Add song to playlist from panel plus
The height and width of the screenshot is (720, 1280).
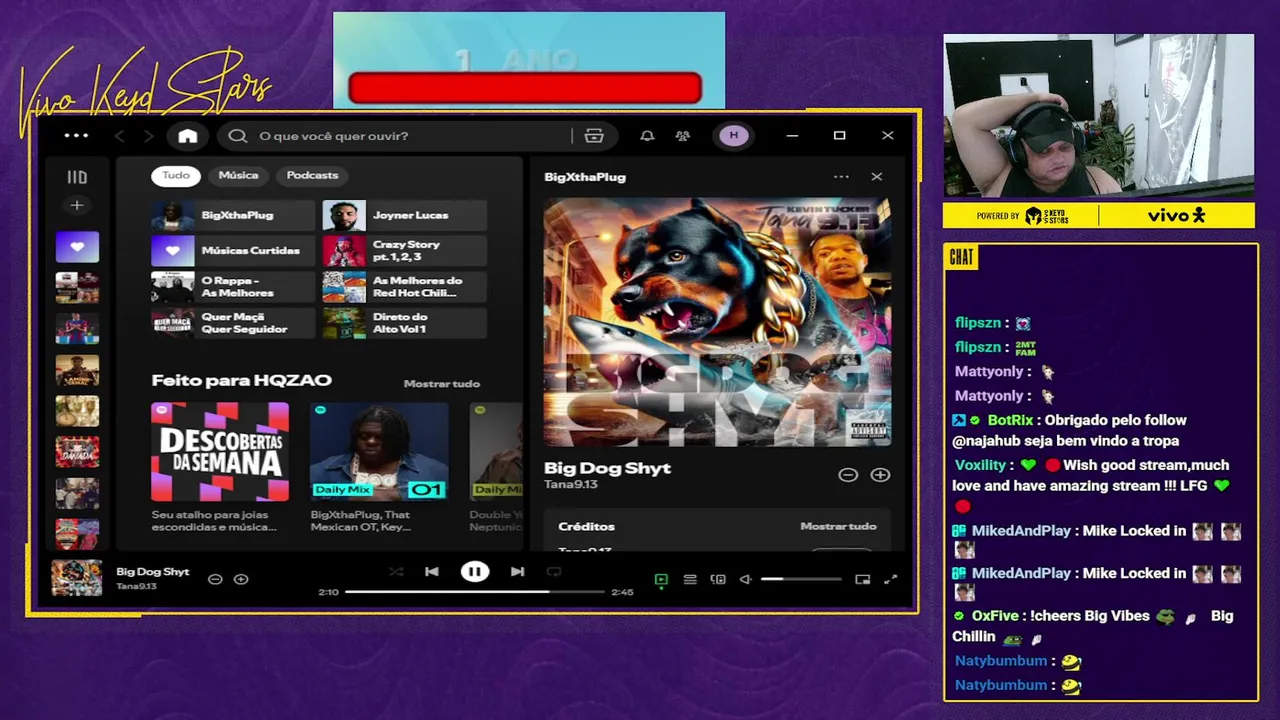click(880, 475)
